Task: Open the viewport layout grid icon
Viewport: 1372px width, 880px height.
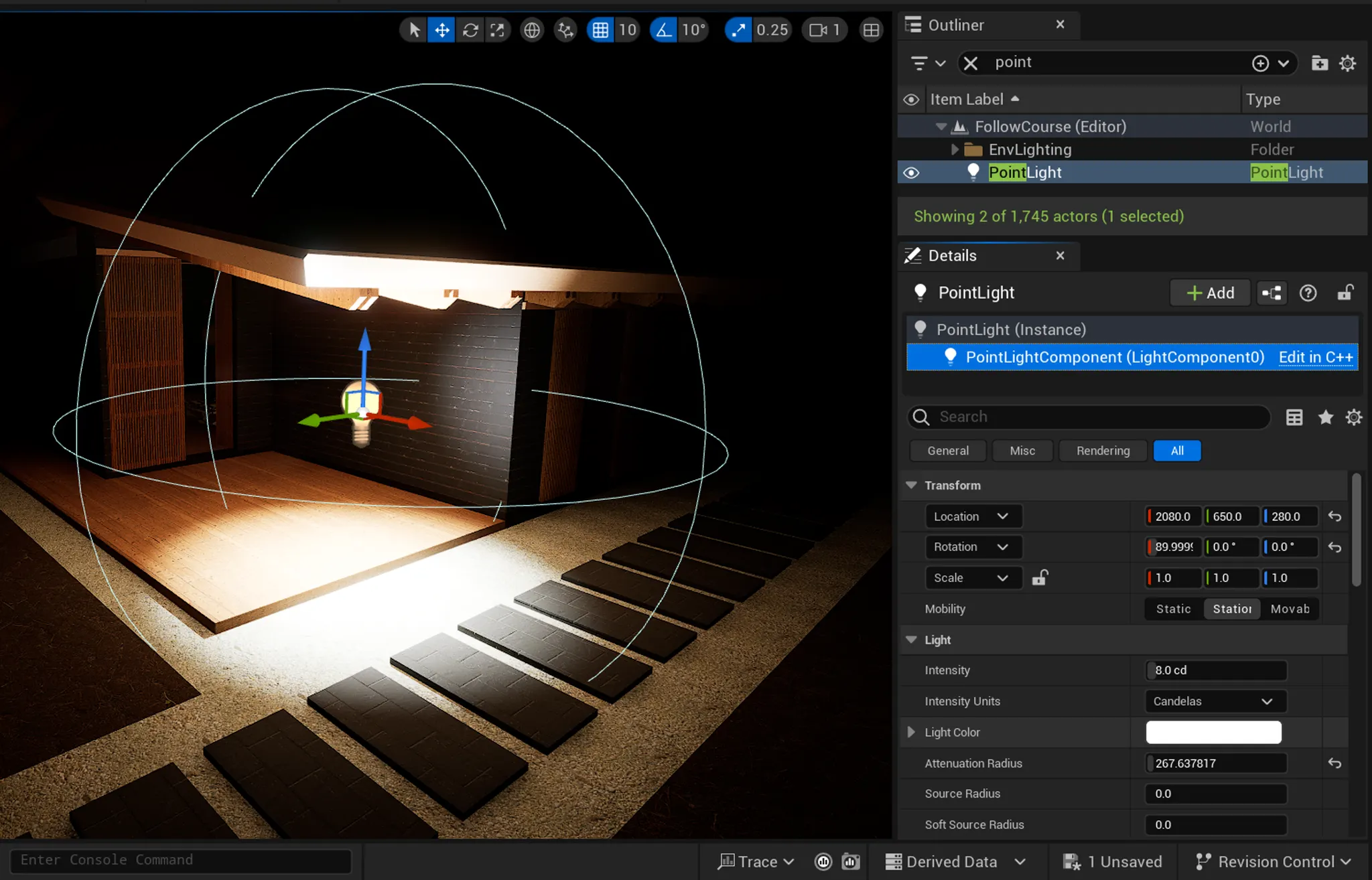Action: tap(871, 30)
